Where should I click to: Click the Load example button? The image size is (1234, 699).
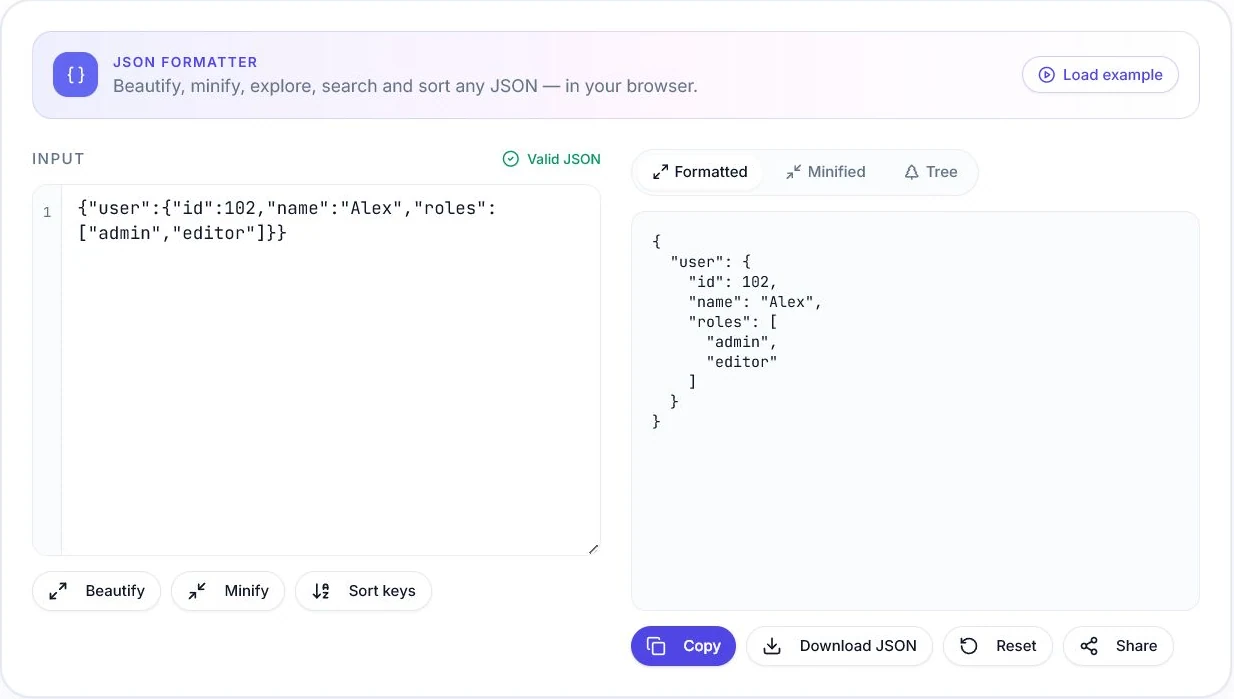pyautogui.click(x=1100, y=75)
